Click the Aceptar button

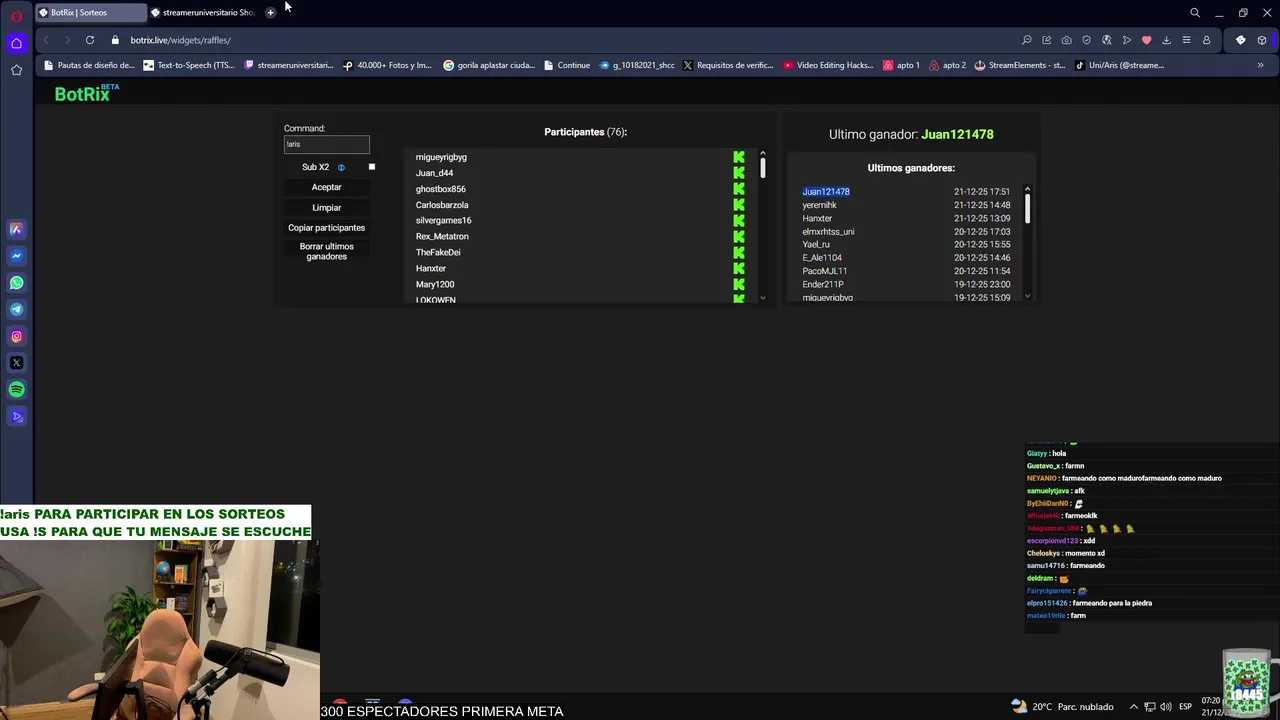click(326, 187)
